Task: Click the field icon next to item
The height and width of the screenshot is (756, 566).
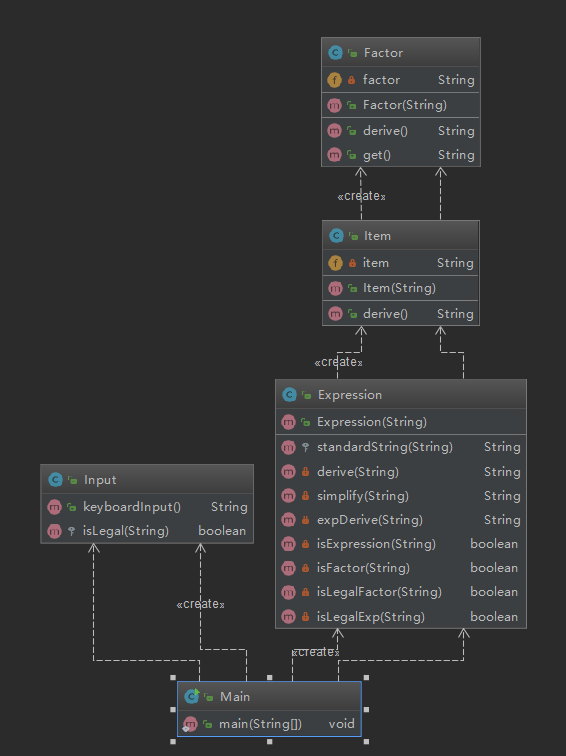Action: (335, 263)
